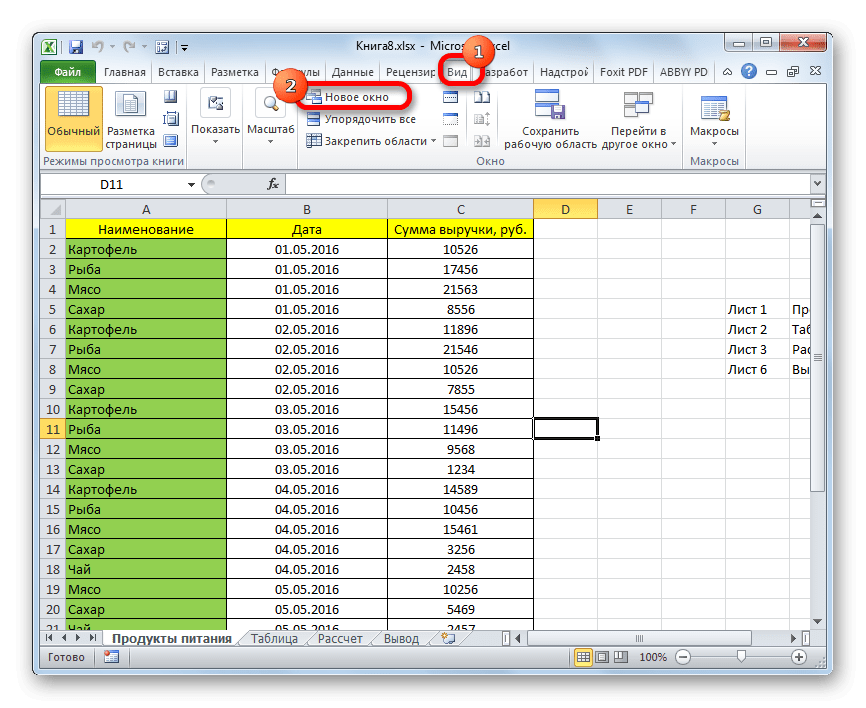Viewport: 866px width, 708px height.
Task: Toggle the Synchronous Scrolling icon
Action: [482, 119]
